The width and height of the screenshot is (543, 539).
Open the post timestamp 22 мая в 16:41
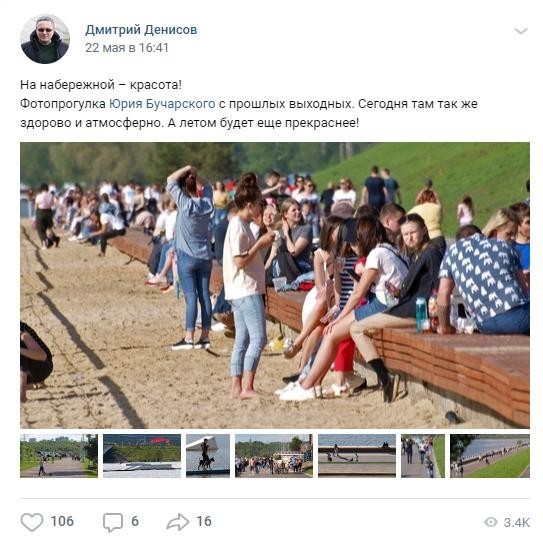[x=127, y=48]
